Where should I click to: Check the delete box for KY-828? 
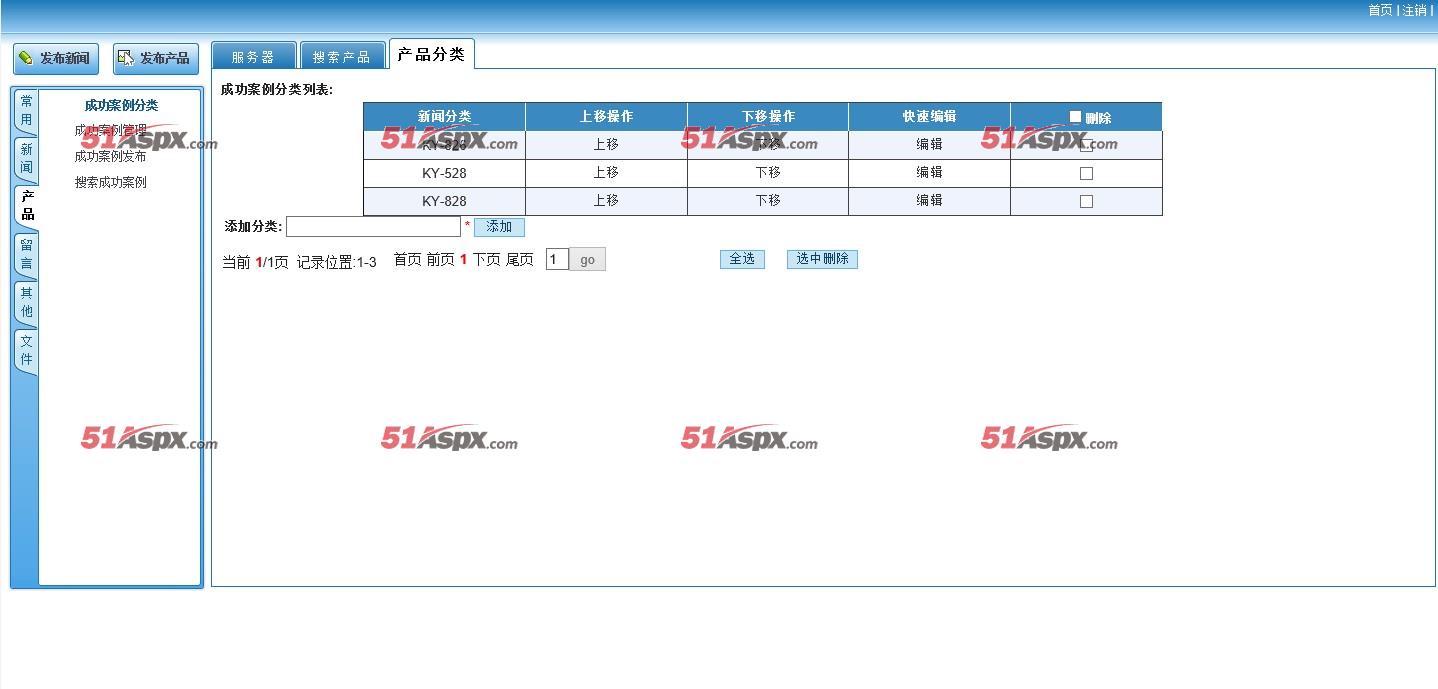pos(1086,201)
